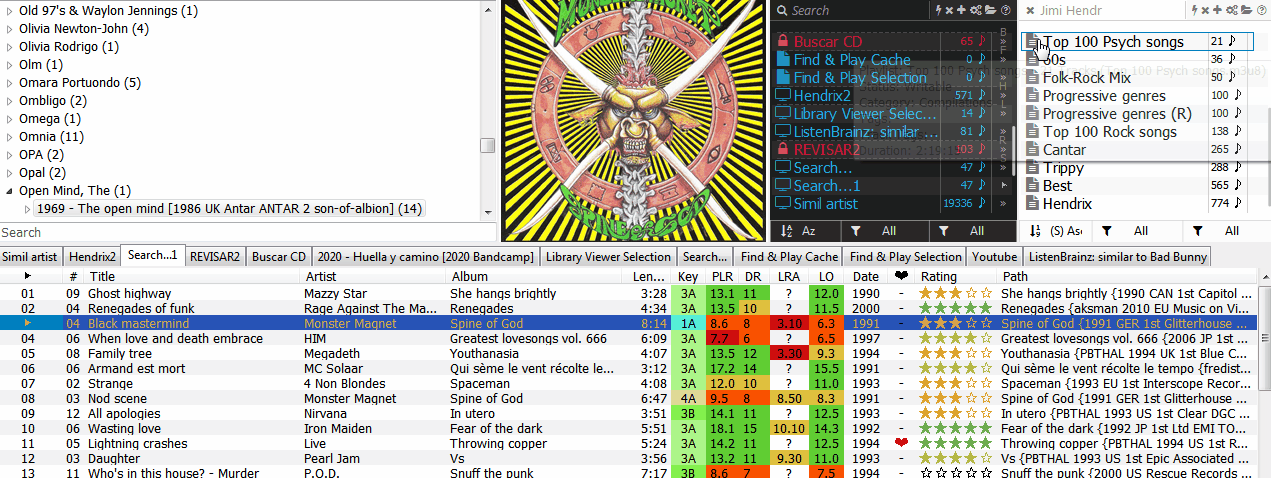This screenshot has height=478, width=1271.
Task: Expand the Olivia Newton-John artist node
Action: click(x=10, y=29)
